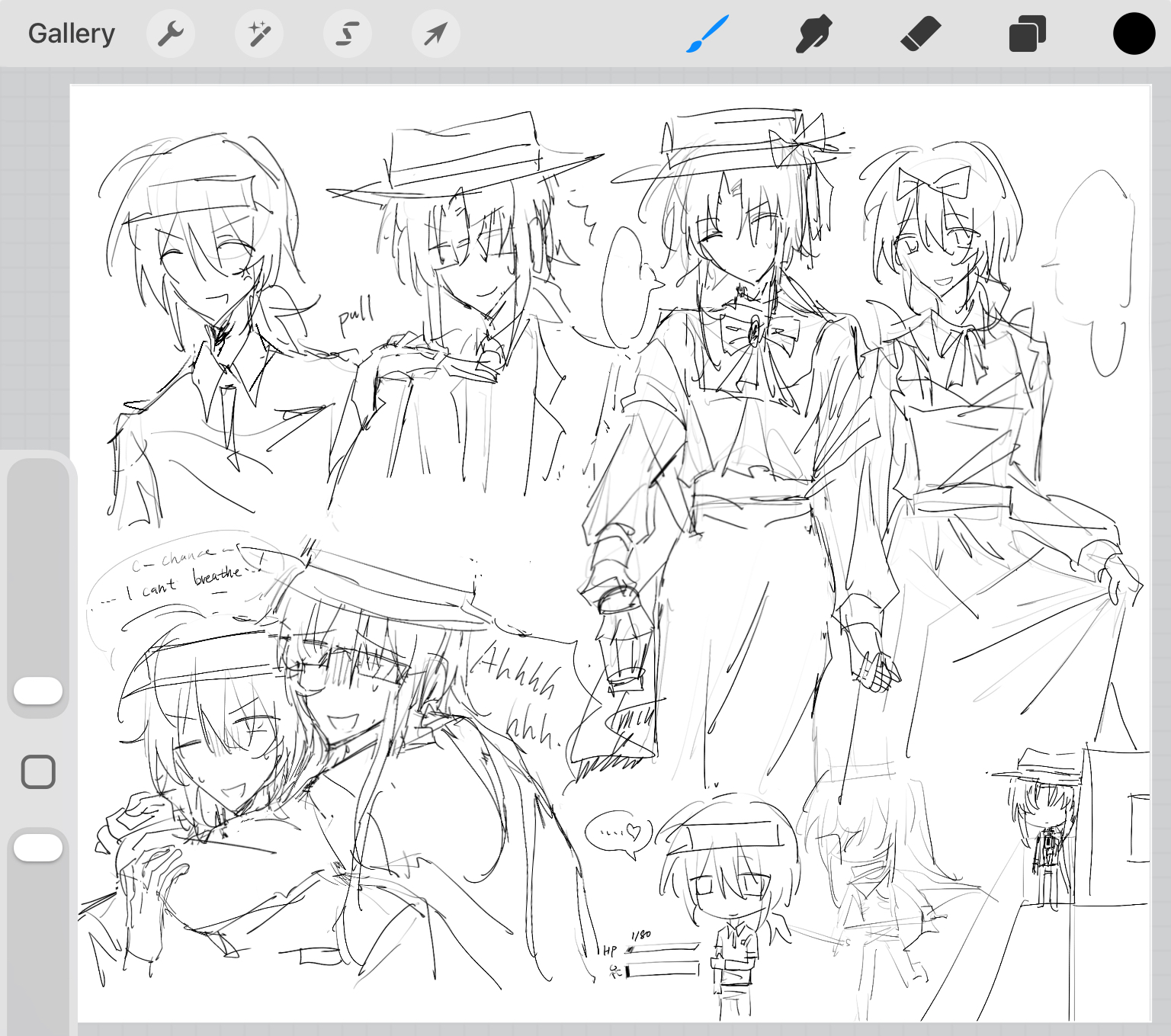
Task: Open the Layers panel
Action: pos(1027,34)
